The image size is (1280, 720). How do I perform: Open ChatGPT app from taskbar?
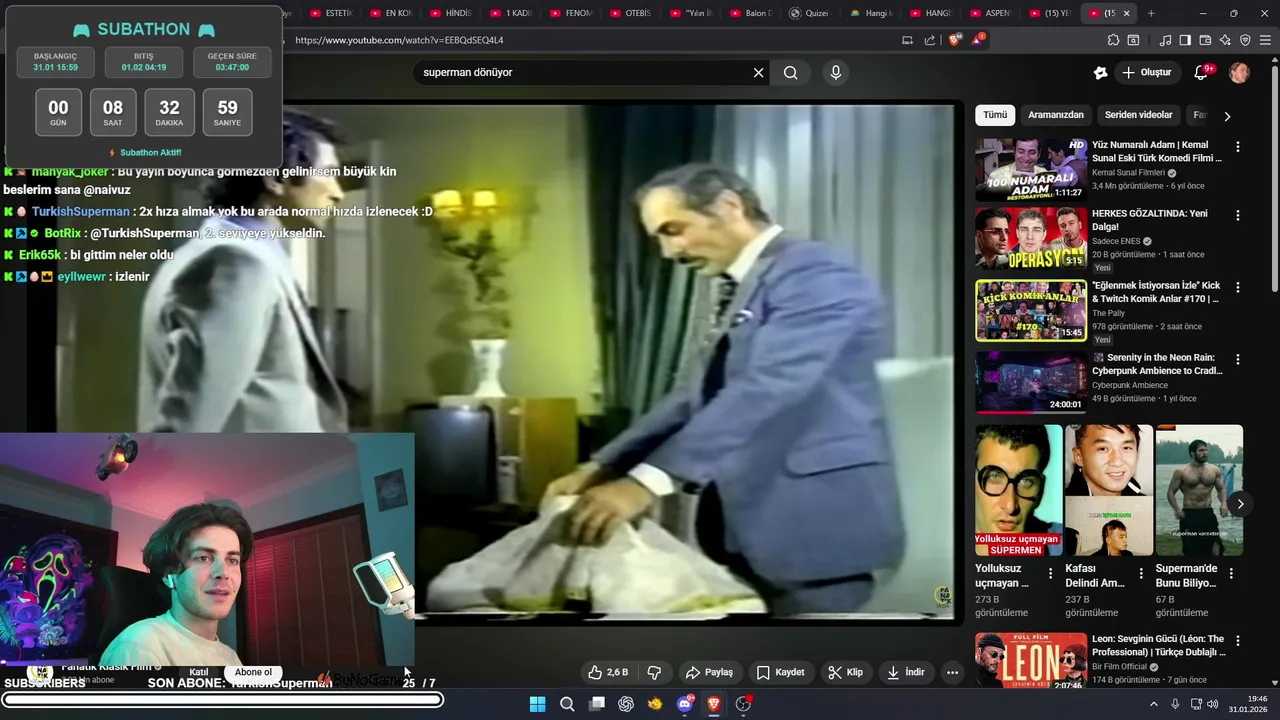click(626, 704)
